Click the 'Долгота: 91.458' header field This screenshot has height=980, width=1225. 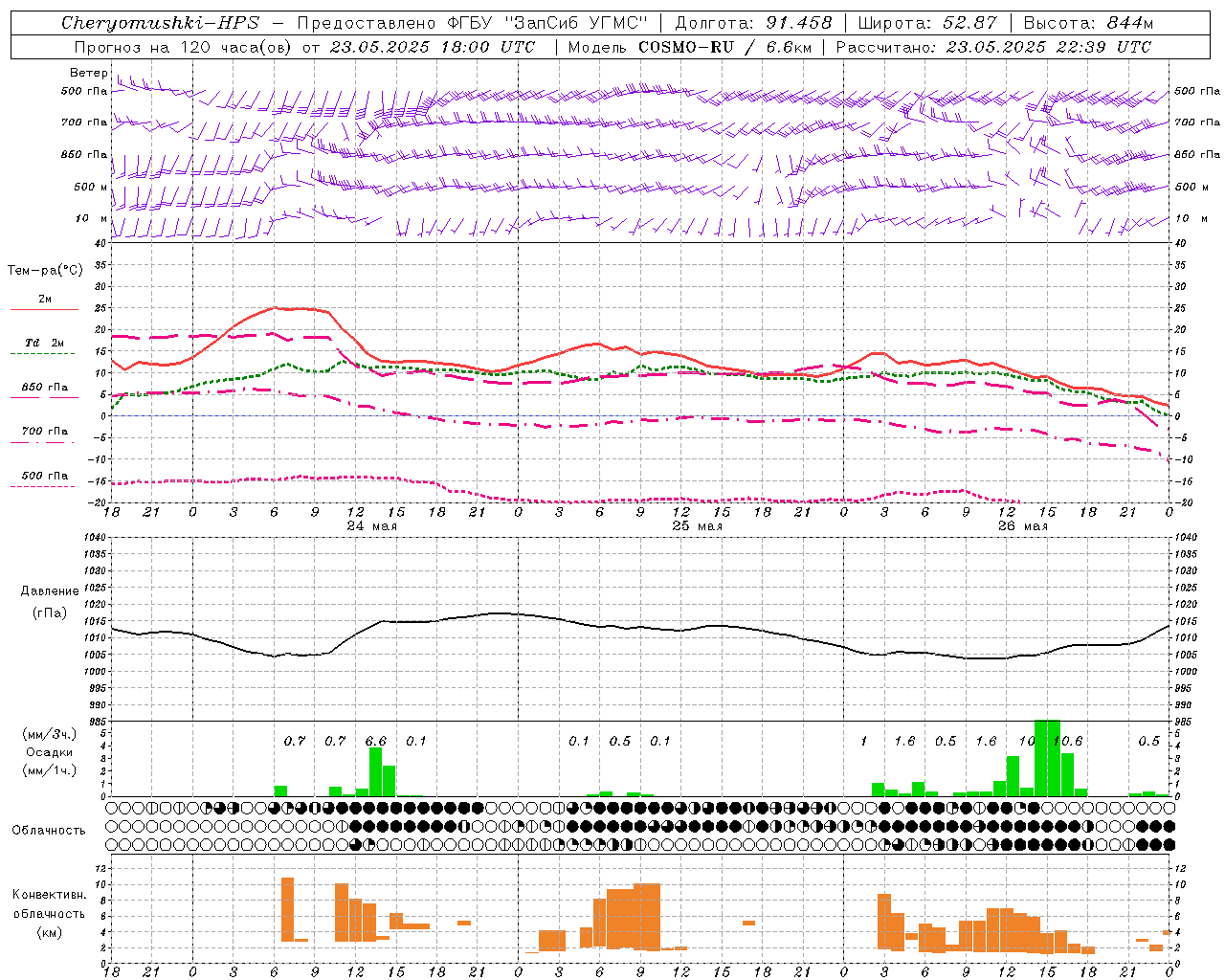click(754, 23)
